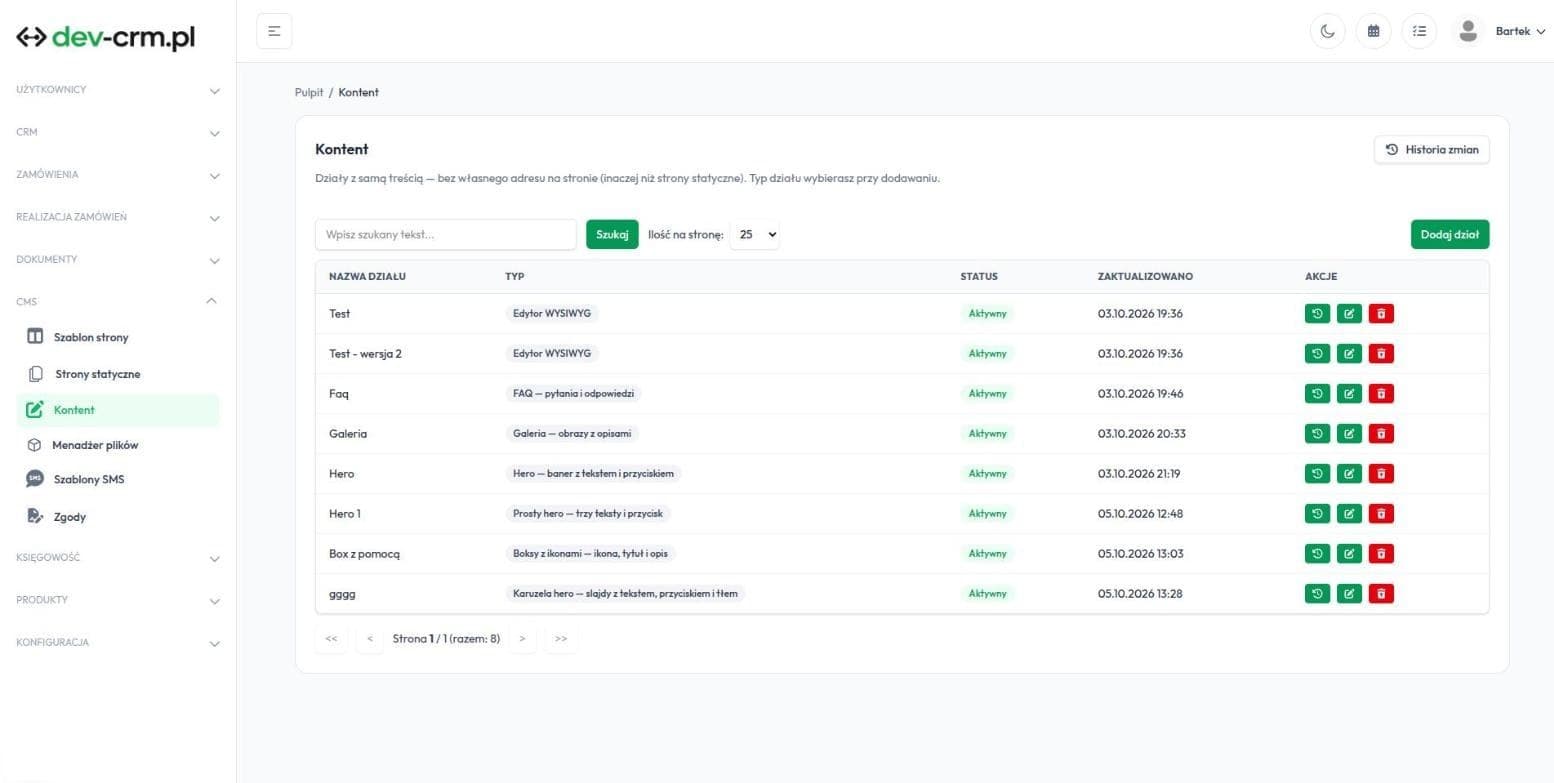The height and width of the screenshot is (783, 1554).
Task: Expand the Księgowość sidebar section
Action: click(118, 558)
